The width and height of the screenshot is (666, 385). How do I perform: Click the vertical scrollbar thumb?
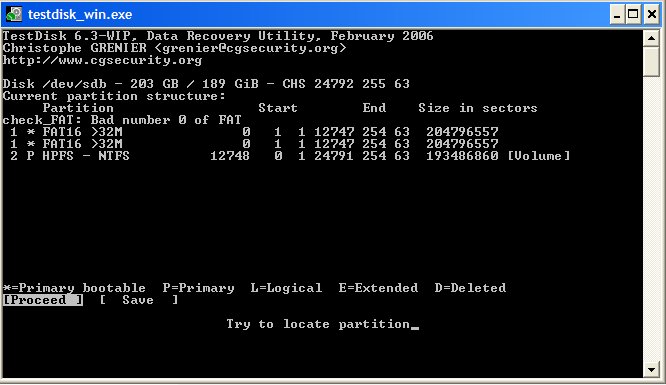651,61
